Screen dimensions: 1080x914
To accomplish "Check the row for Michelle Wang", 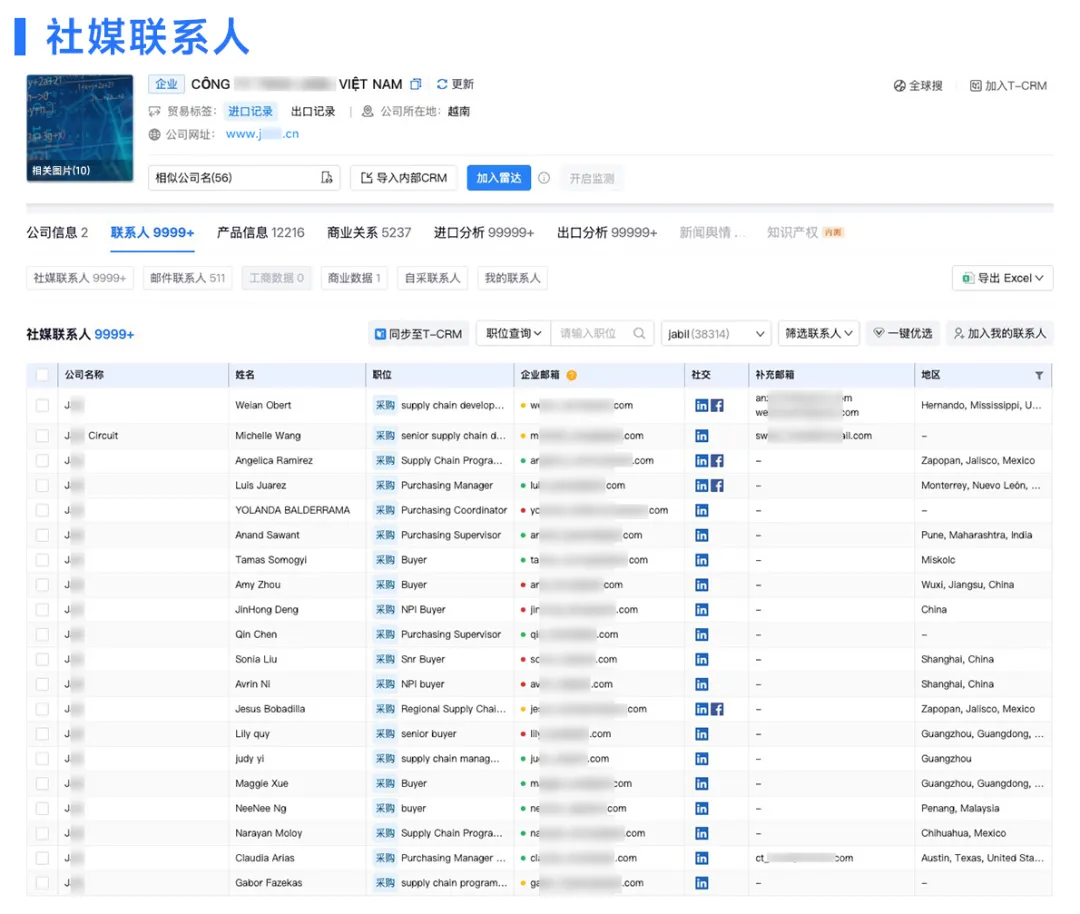I will pyautogui.click(x=40, y=435).
